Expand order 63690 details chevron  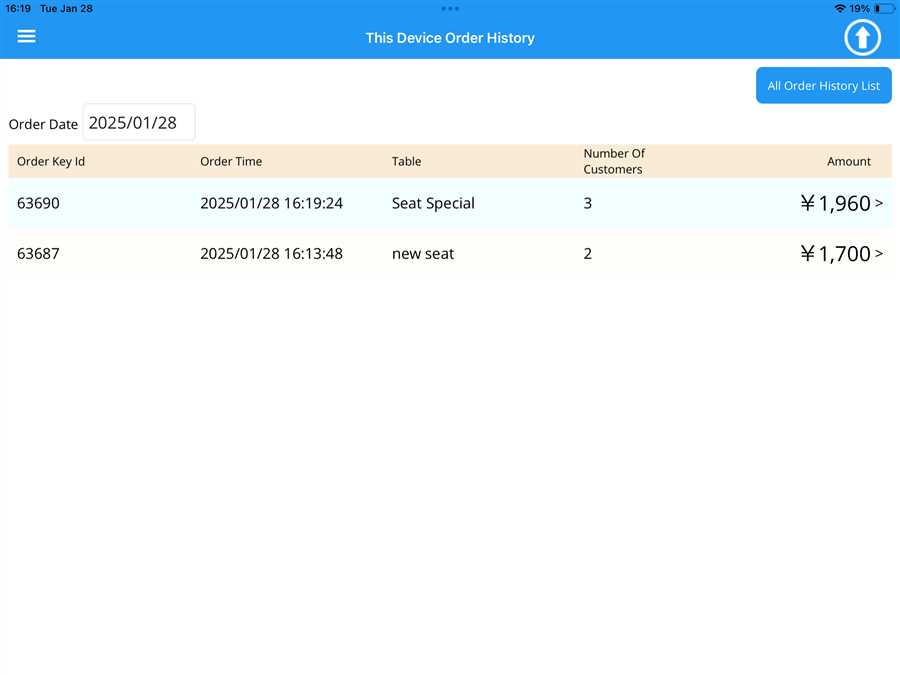879,203
